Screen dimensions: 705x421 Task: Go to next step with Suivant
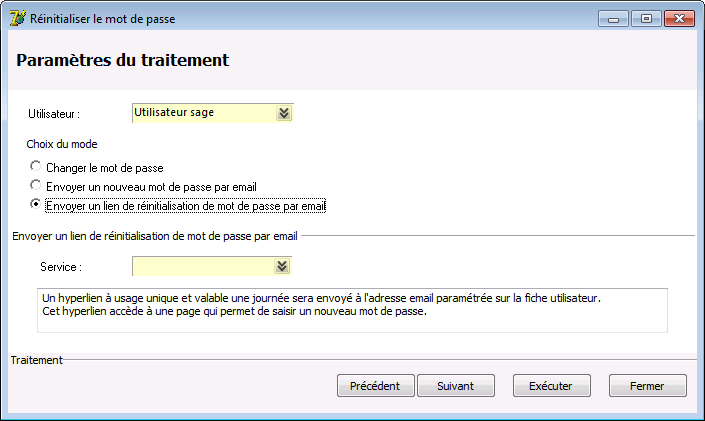coord(456,385)
